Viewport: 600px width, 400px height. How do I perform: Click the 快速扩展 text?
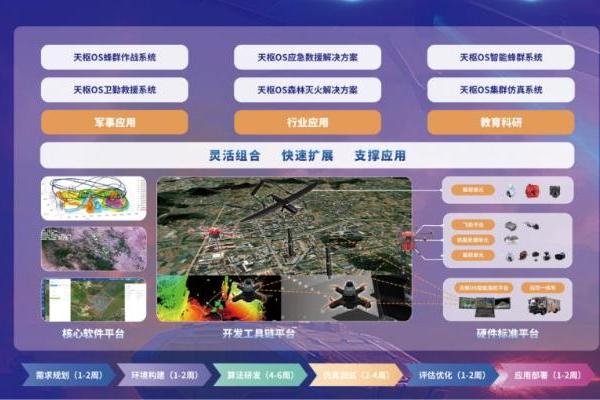tap(307, 156)
